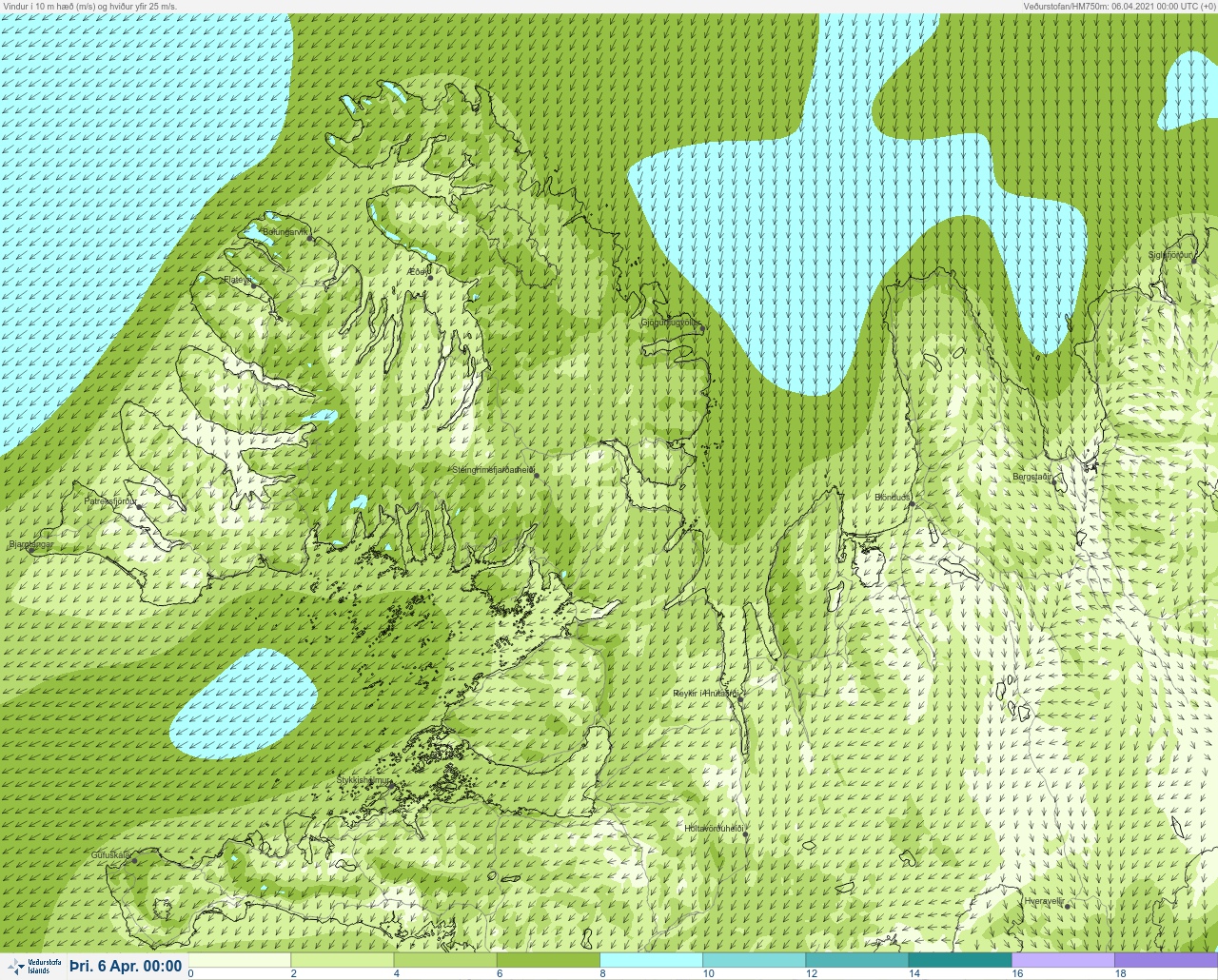The width and height of the screenshot is (1218, 980).
Task: Click the Blönduós station label
Action: [894, 497]
